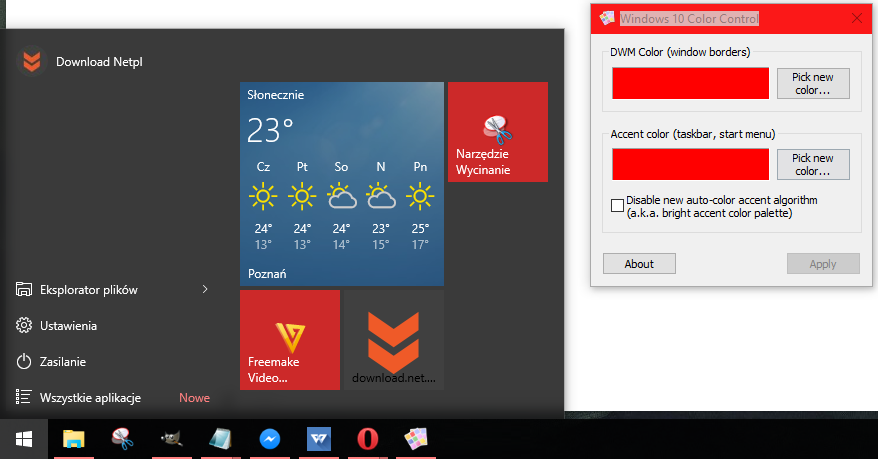Launch the Narzędzie Wycinanie tile
The width and height of the screenshot is (878, 459).
[498, 132]
